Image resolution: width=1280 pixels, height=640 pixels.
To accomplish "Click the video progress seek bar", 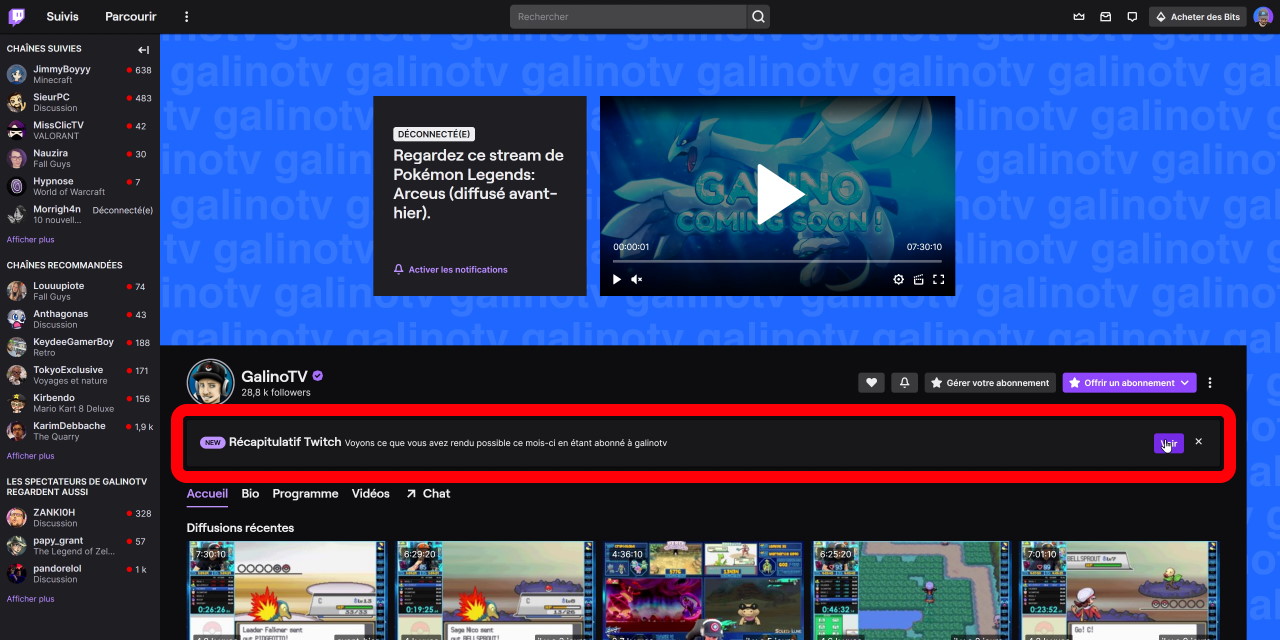I will 777,262.
